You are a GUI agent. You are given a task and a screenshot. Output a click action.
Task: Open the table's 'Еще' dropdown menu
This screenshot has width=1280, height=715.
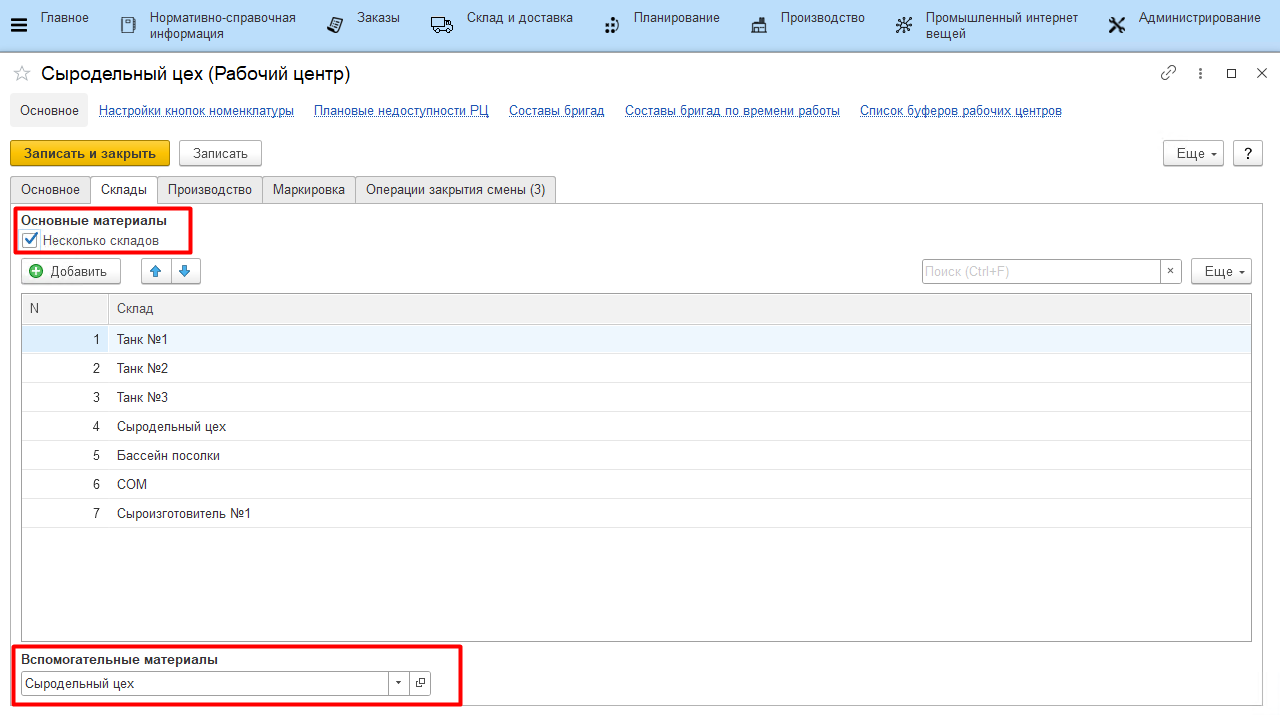[x=1221, y=271]
